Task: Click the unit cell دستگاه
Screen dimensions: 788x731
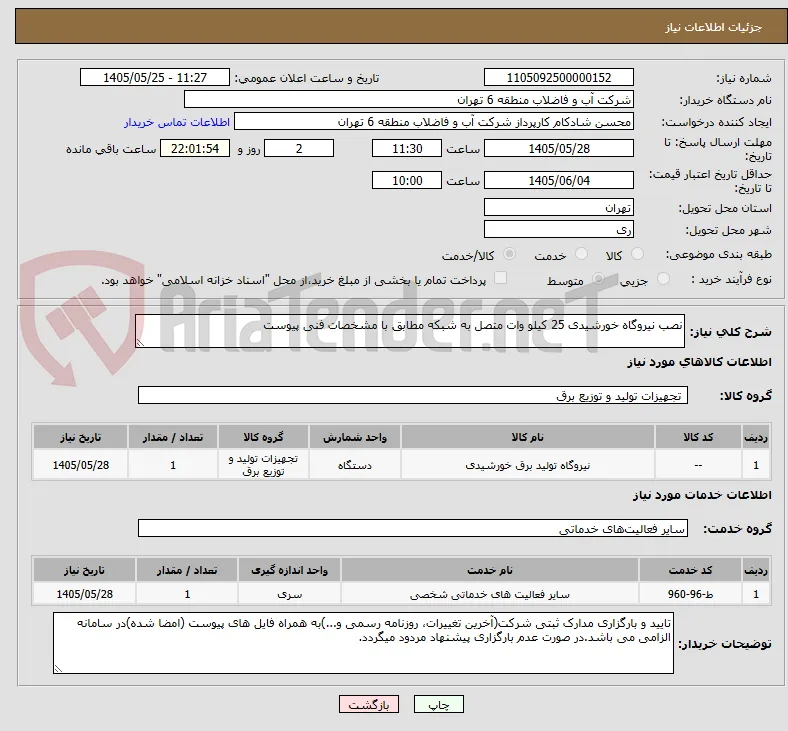Action: click(355, 465)
